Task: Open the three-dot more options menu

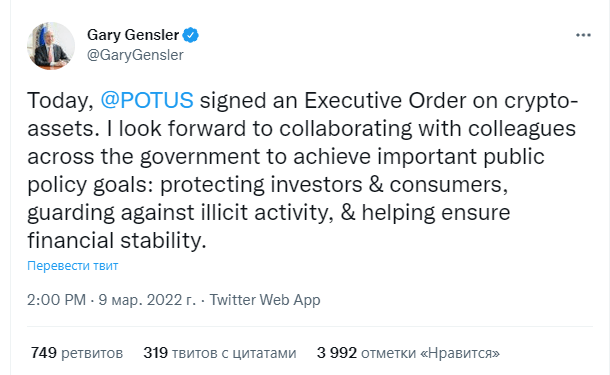Action: click(x=583, y=35)
